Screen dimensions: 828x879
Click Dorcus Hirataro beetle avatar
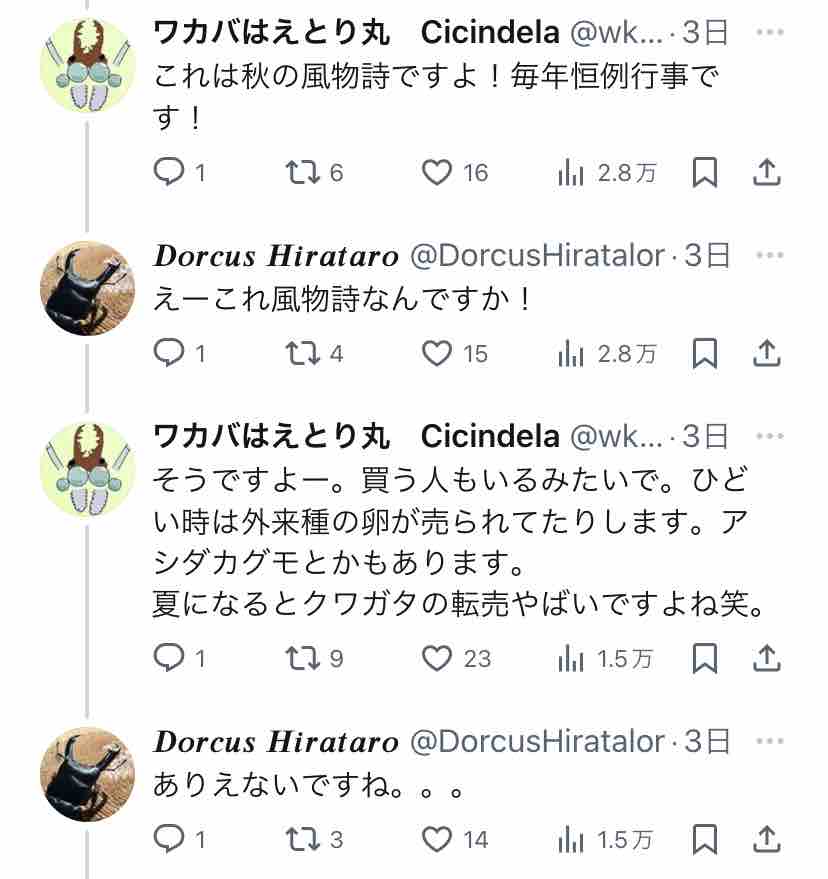[88, 288]
